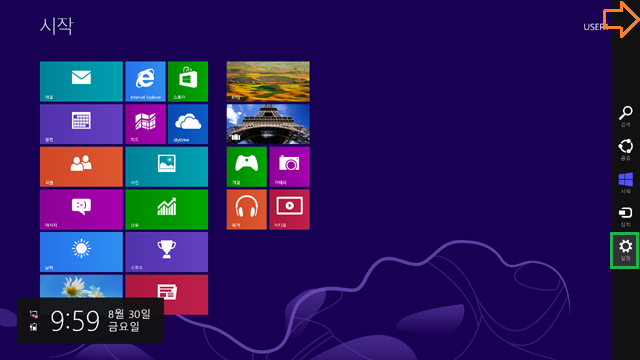Open the Maps tile
640x360 pixels.
click(x=145, y=124)
